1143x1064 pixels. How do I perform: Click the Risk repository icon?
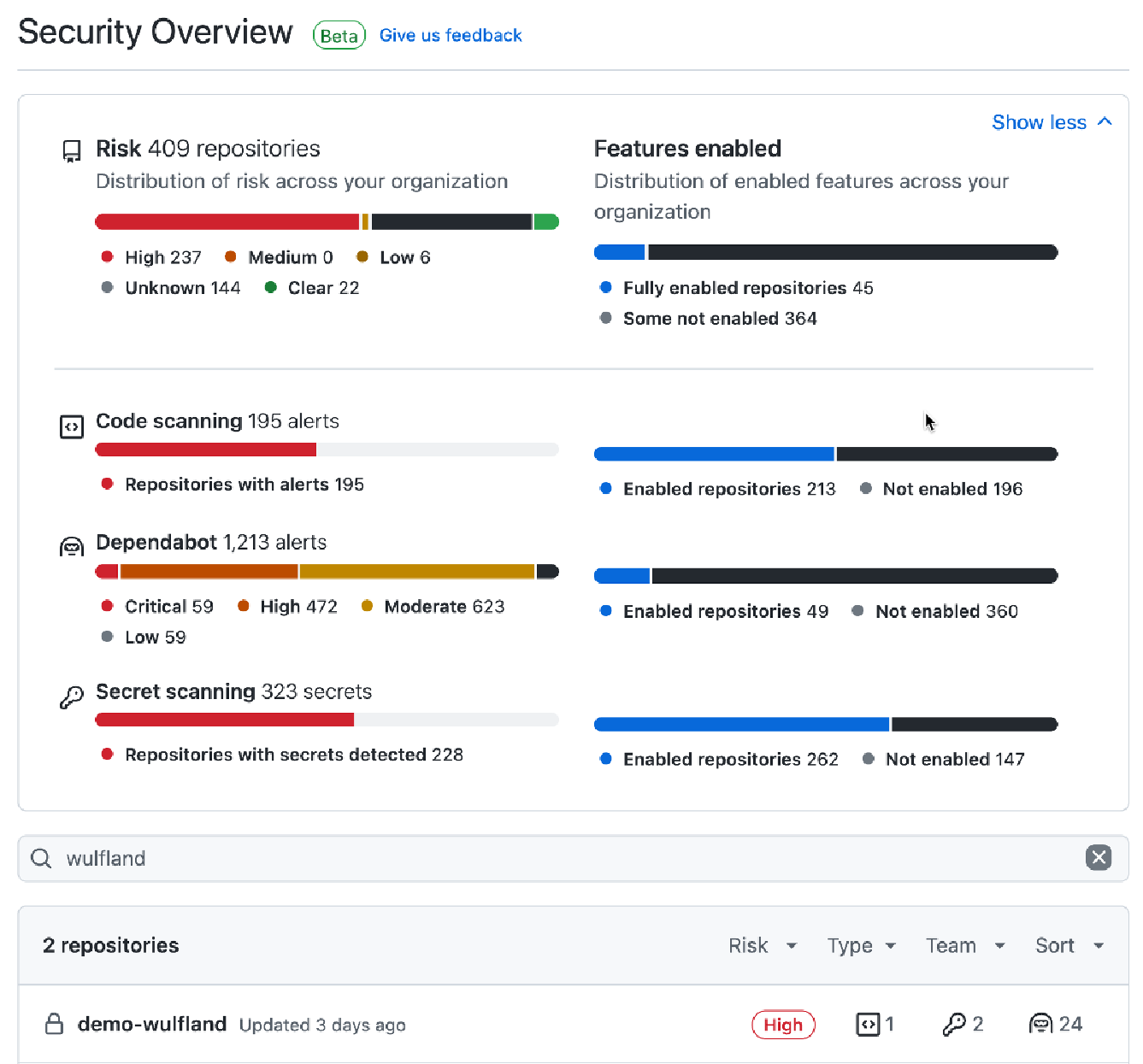coord(72,151)
